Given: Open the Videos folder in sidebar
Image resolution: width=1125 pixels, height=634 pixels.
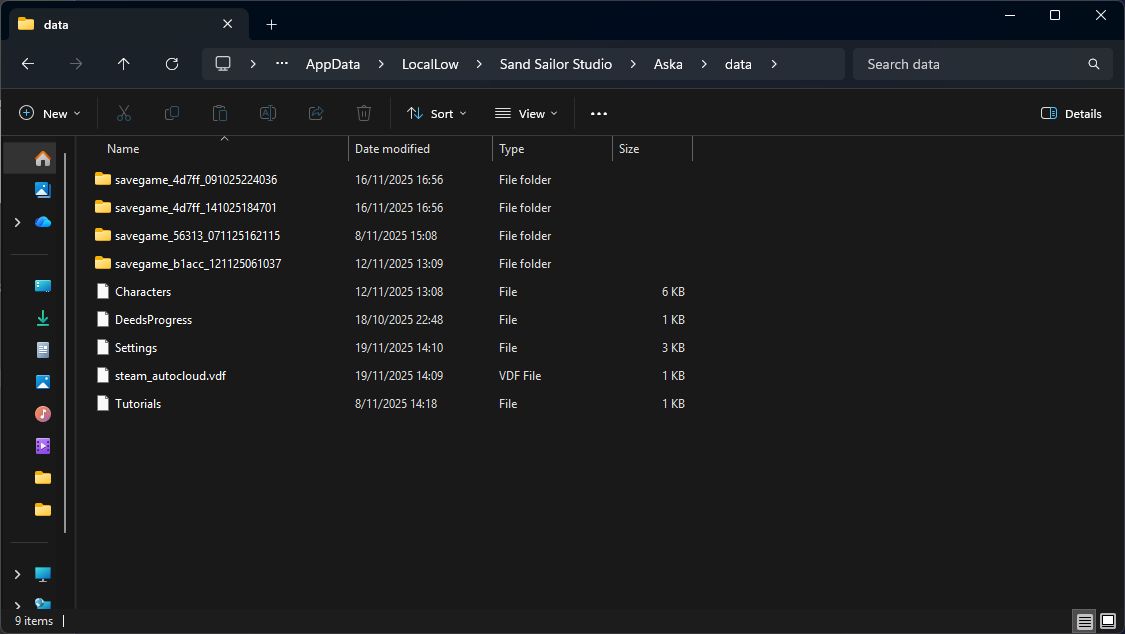Looking at the screenshot, I should [x=42, y=446].
